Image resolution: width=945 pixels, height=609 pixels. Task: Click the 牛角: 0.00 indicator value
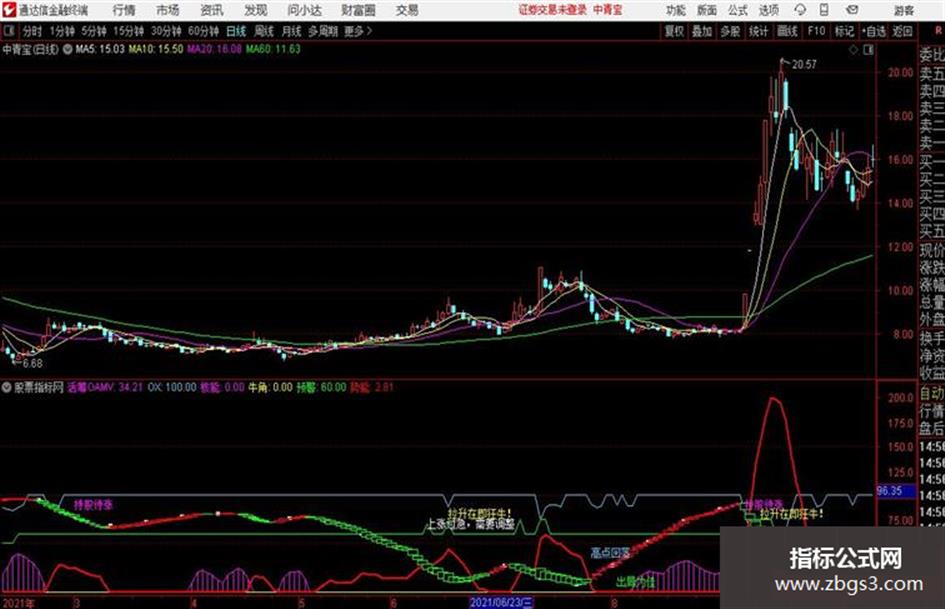pos(270,387)
